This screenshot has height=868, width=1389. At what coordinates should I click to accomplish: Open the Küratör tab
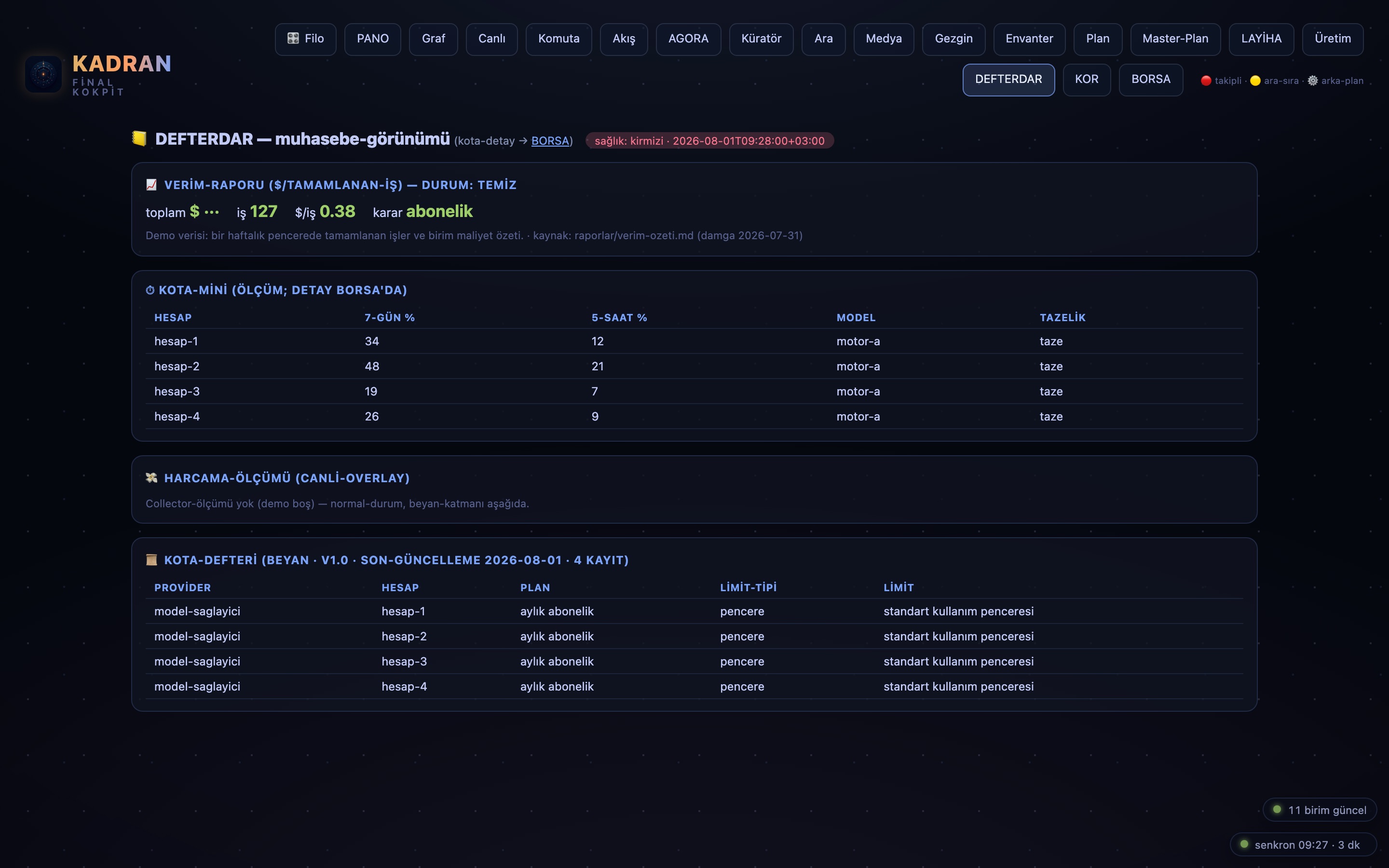pyautogui.click(x=761, y=39)
